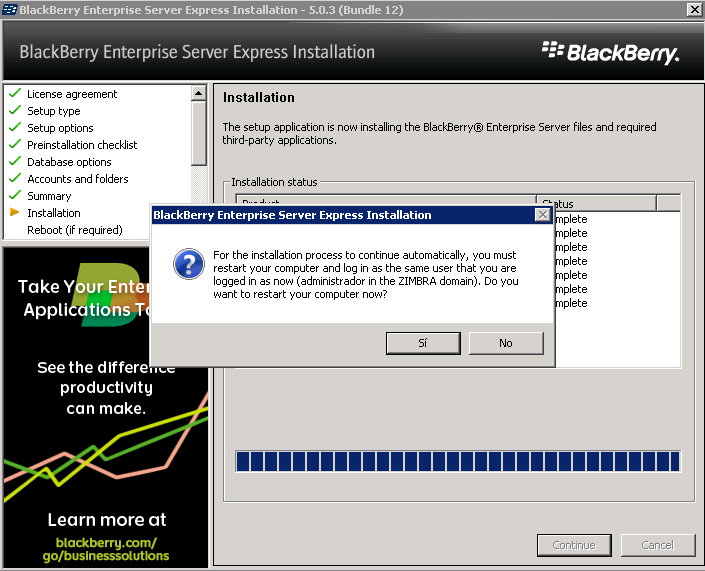Click the BlackBerry logo in header
This screenshot has height=571, width=705.
pyautogui.click(x=610, y=53)
